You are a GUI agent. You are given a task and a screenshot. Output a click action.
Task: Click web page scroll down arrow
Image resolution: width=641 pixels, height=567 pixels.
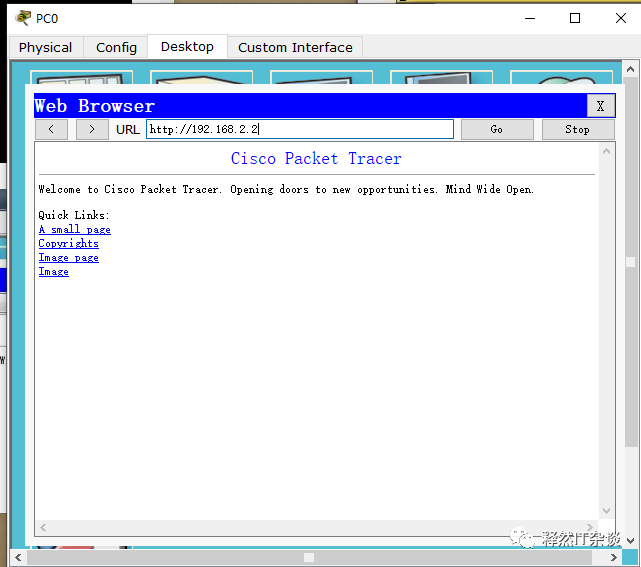[x=607, y=511]
